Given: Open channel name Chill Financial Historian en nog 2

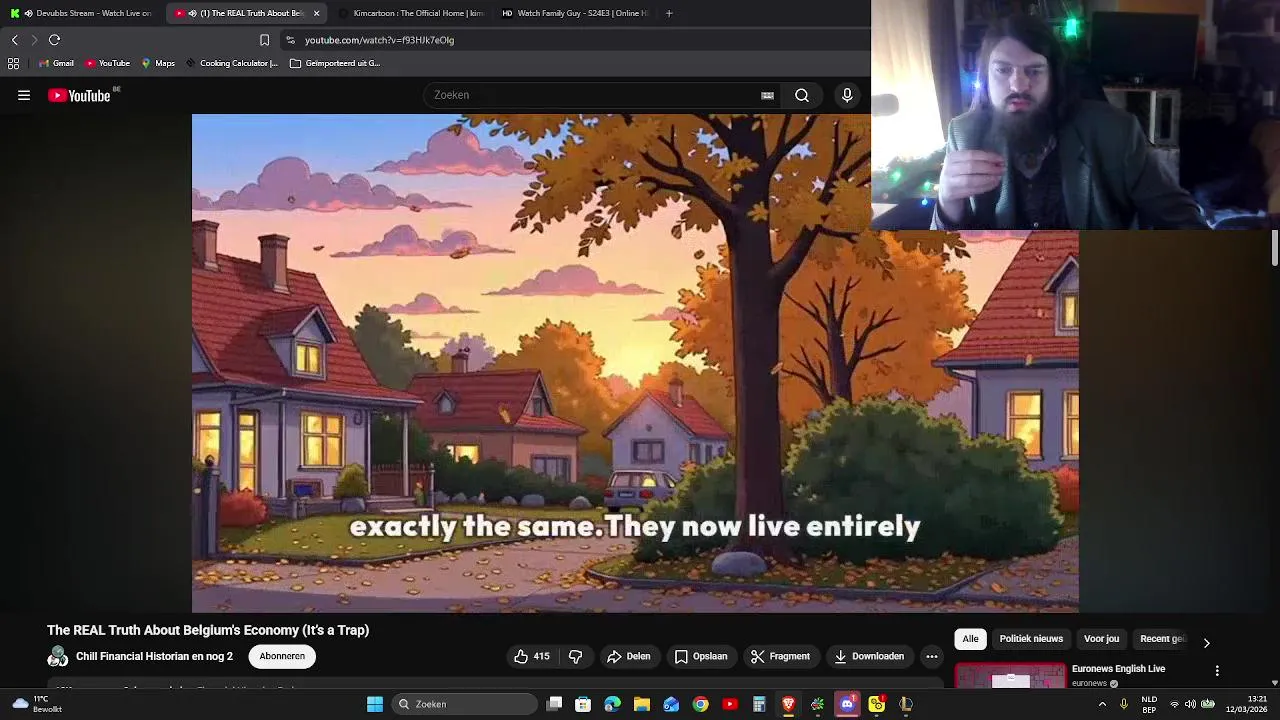Looking at the screenshot, I should [154, 656].
